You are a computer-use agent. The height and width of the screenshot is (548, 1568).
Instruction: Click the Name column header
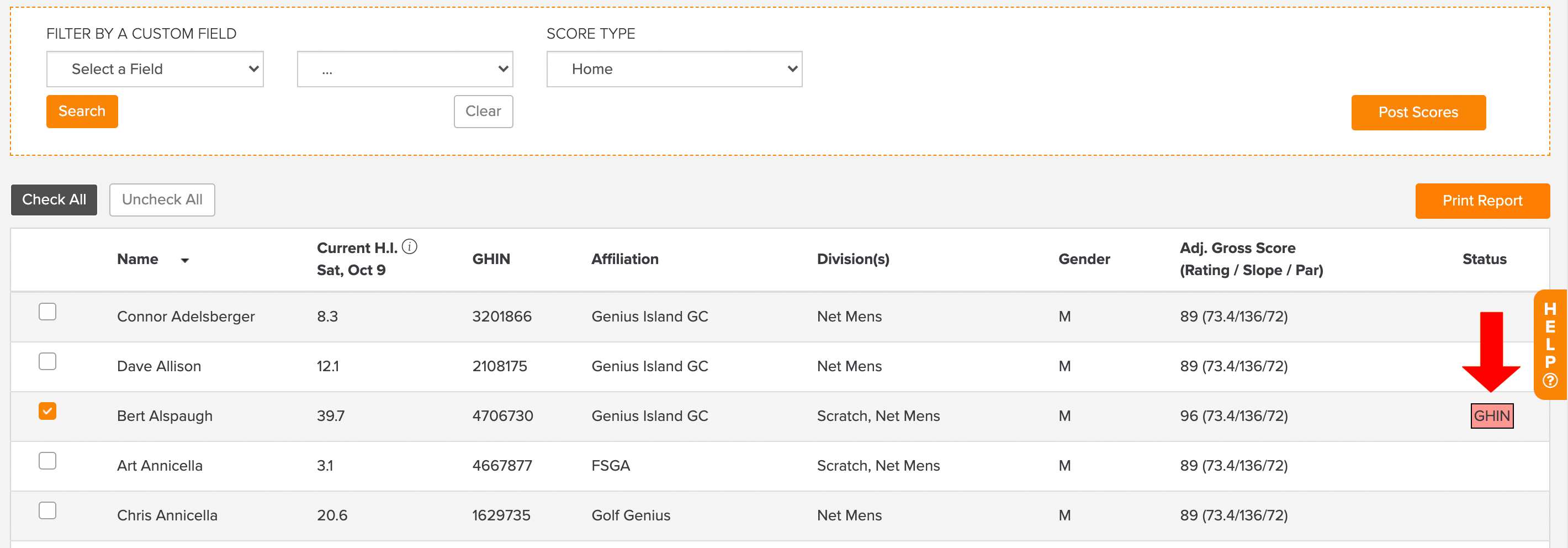coord(137,260)
